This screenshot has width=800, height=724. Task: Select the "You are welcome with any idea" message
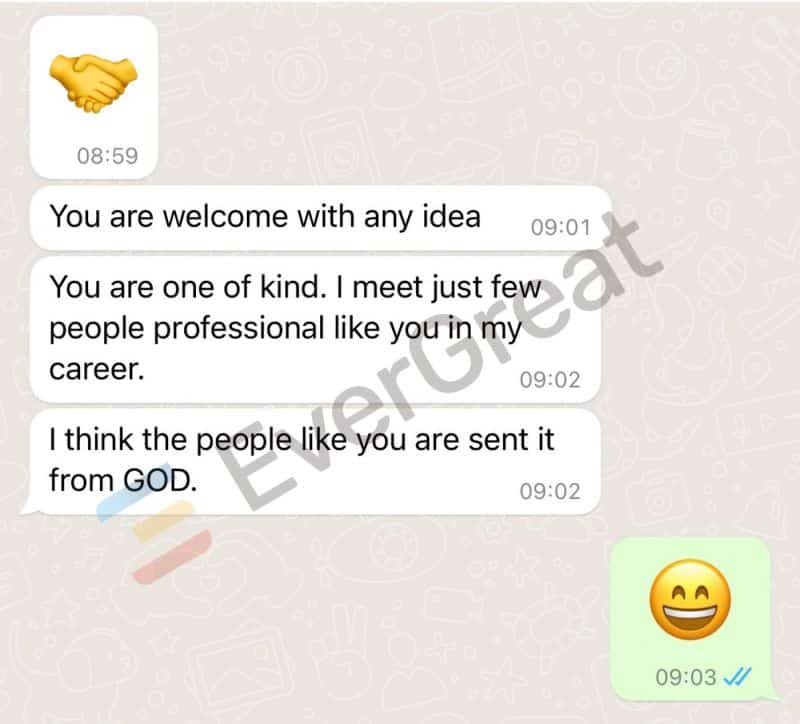[320, 218]
